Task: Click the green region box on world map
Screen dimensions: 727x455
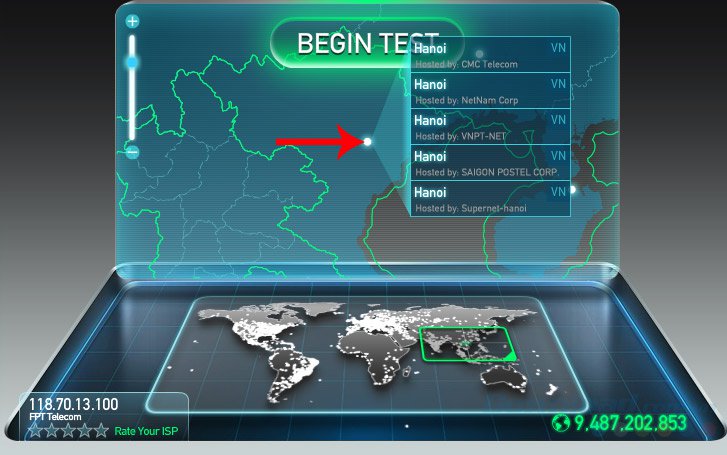Action: [x=467, y=344]
